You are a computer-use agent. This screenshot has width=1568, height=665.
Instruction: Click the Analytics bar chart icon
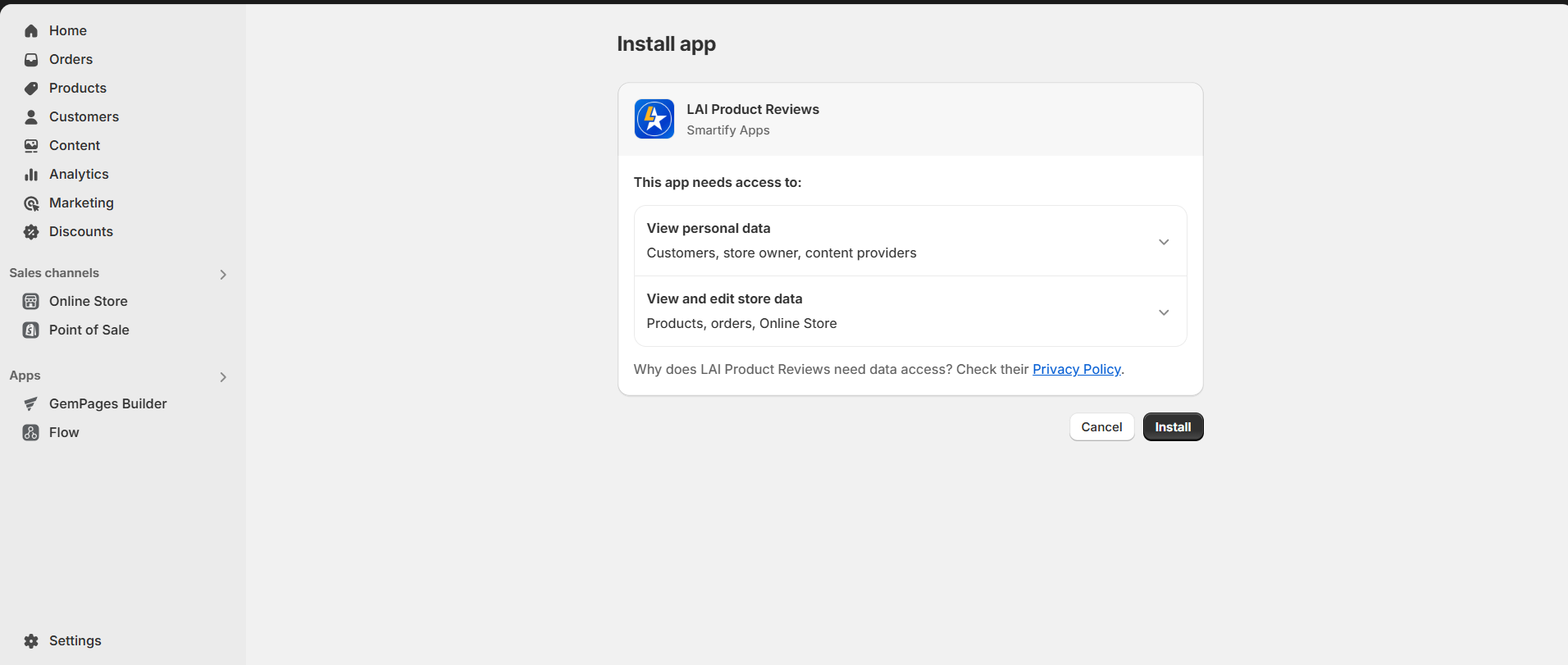[31, 175]
